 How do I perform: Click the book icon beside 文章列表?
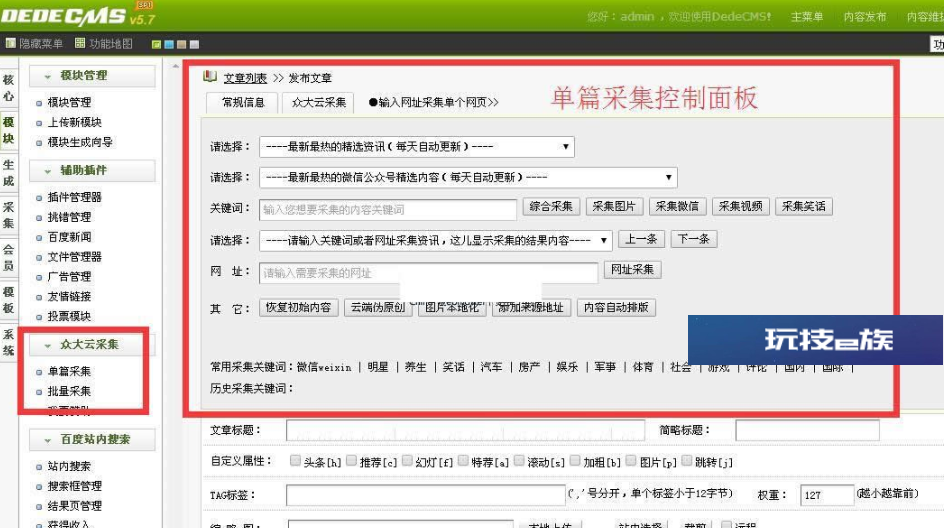point(210,76)
